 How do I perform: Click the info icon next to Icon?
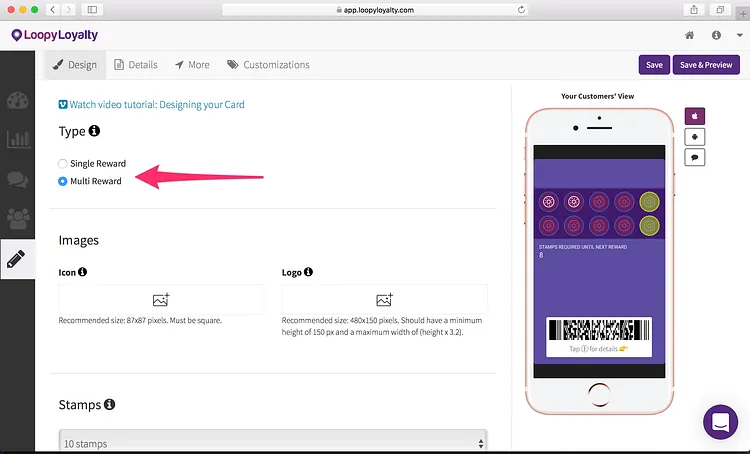(82, 272)
